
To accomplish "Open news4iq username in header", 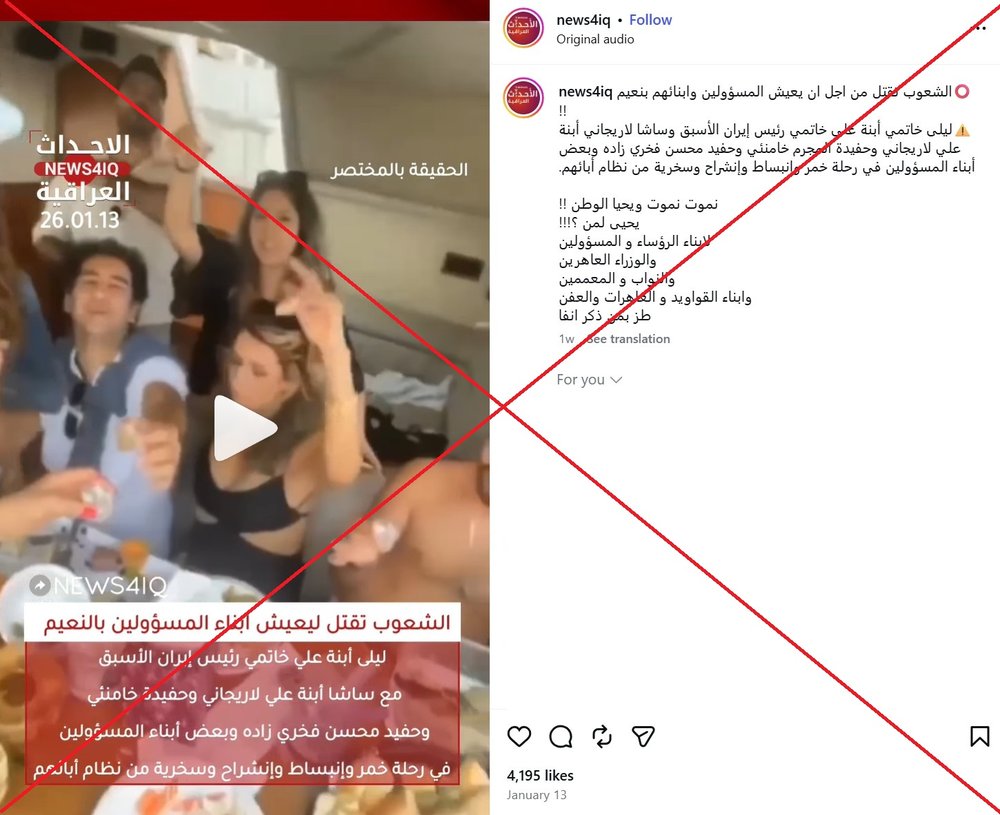I will [x=583, y=20].
